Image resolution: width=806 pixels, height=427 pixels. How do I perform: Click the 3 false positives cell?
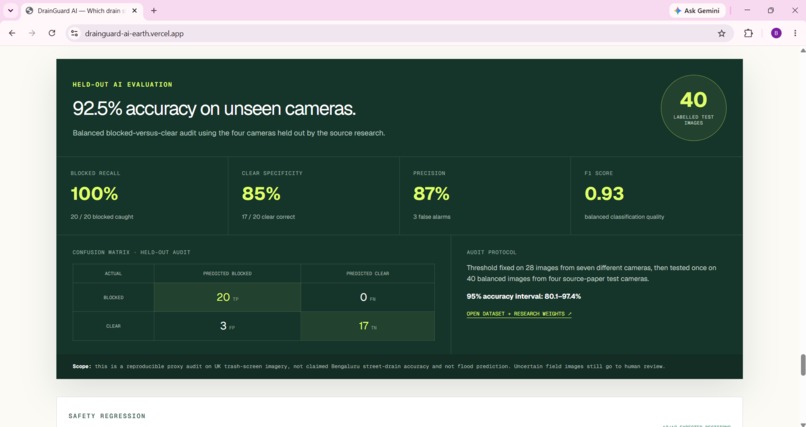click(x=227, y=326)
